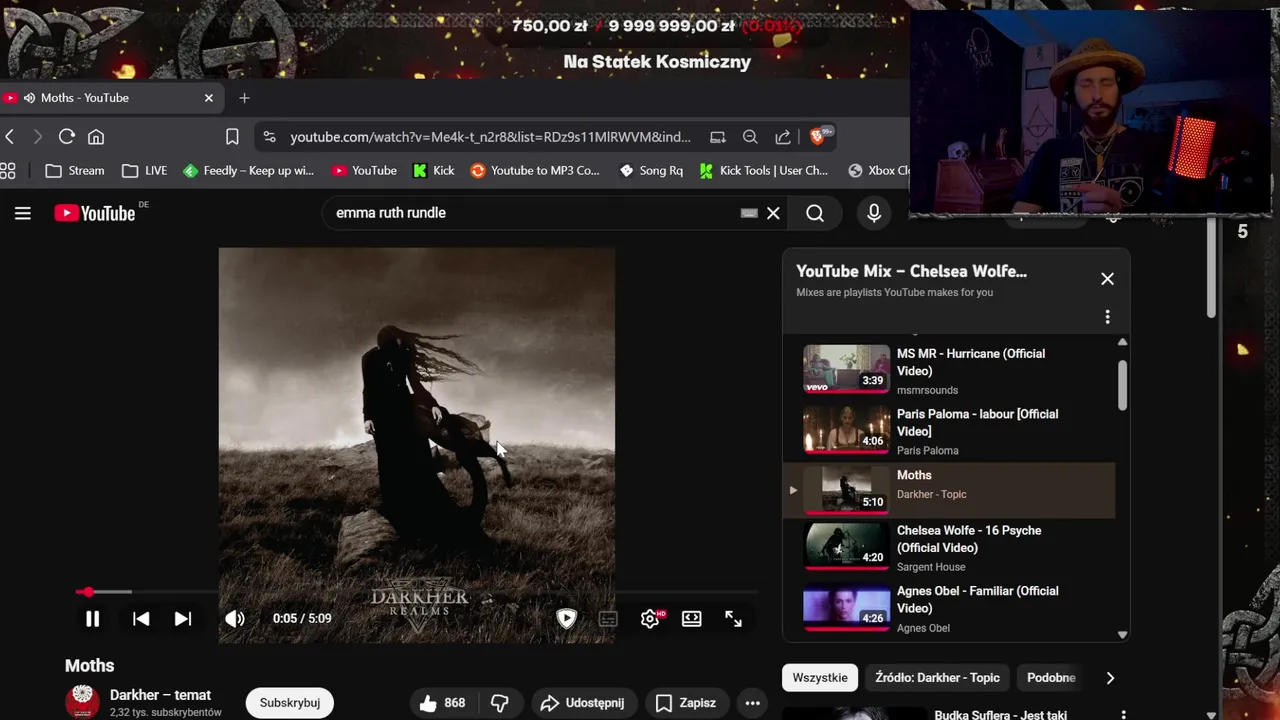The height and width of the screenshot is (720, 1280).
Task: Open Kick Tools | User Ch... bookmark
Action: (764, 171)
